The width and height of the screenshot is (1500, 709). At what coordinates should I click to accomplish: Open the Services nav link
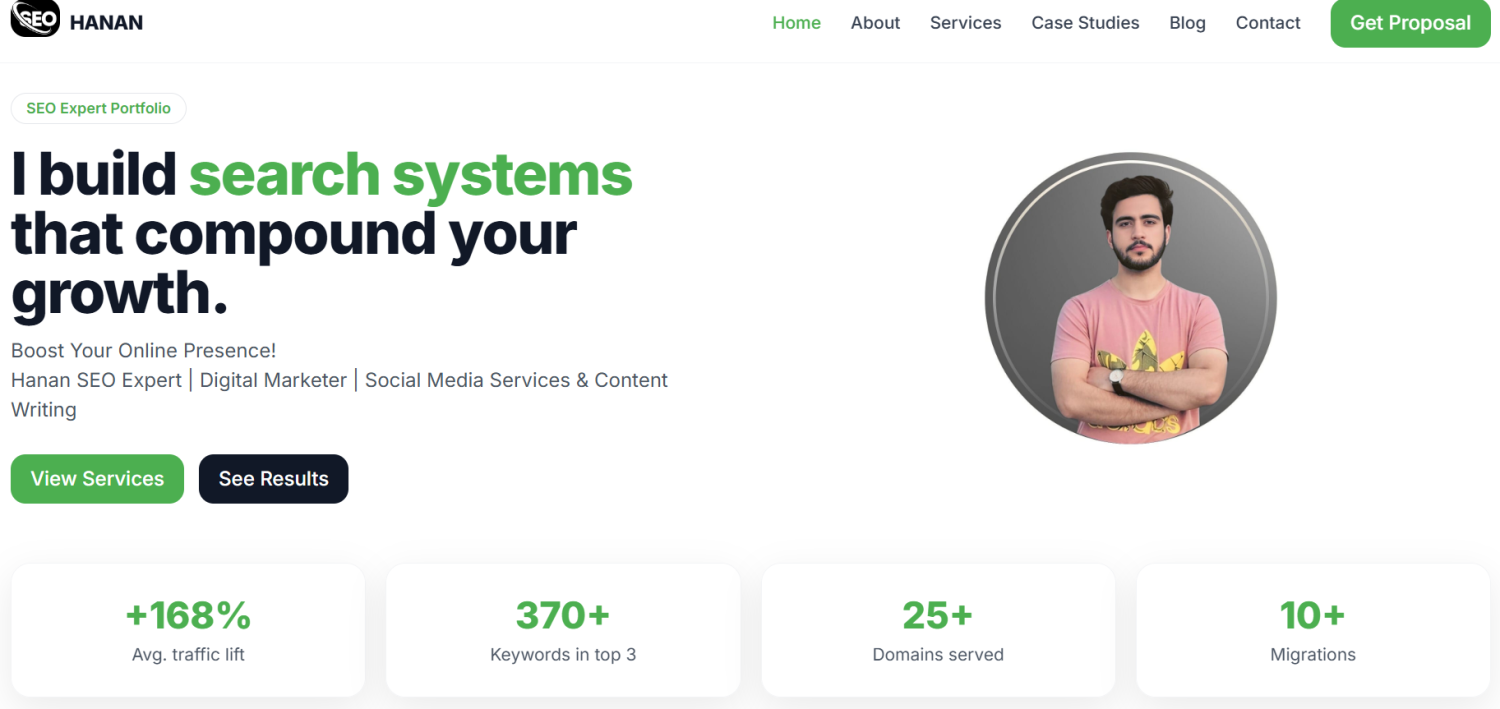tap(965, 23)
